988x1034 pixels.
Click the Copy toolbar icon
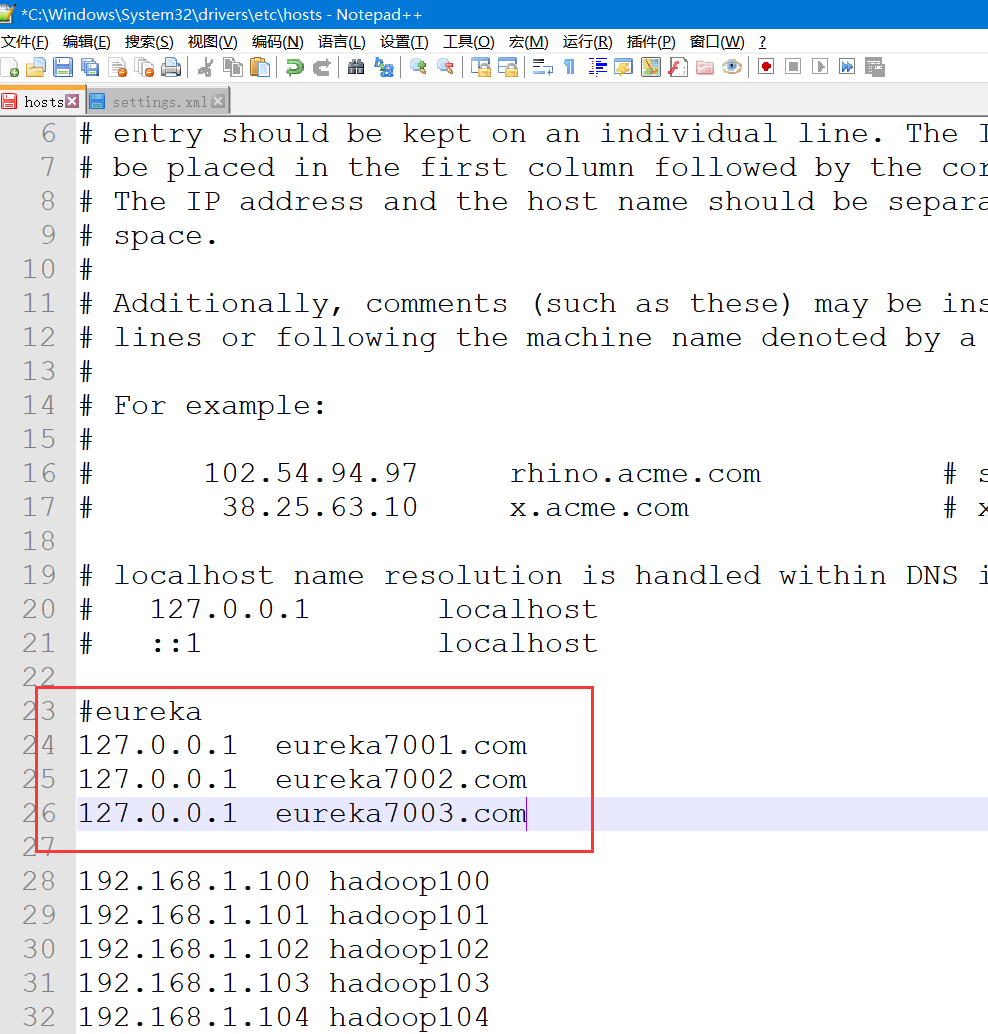click(x=233, y=67)
